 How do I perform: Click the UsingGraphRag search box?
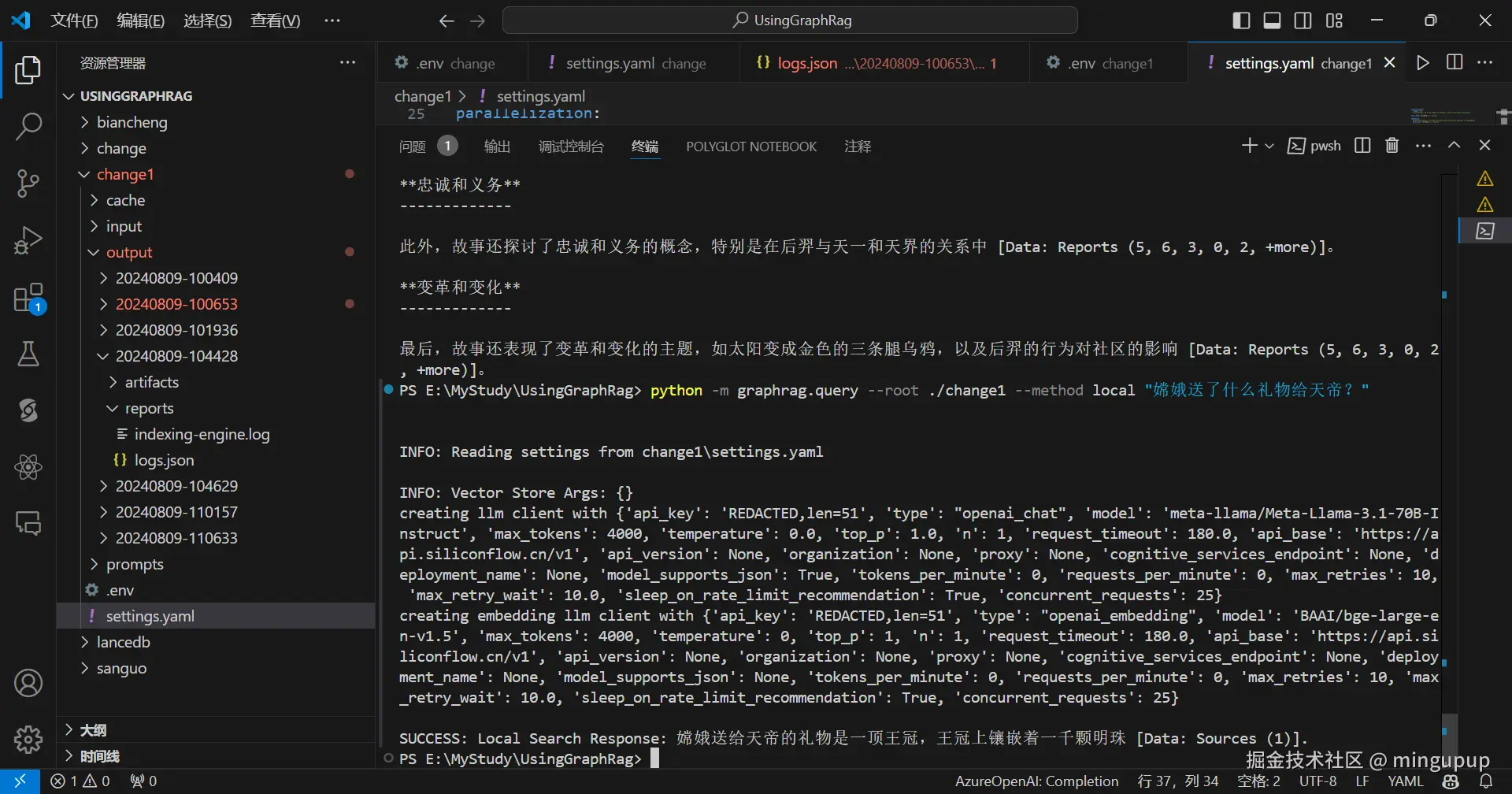790,20
